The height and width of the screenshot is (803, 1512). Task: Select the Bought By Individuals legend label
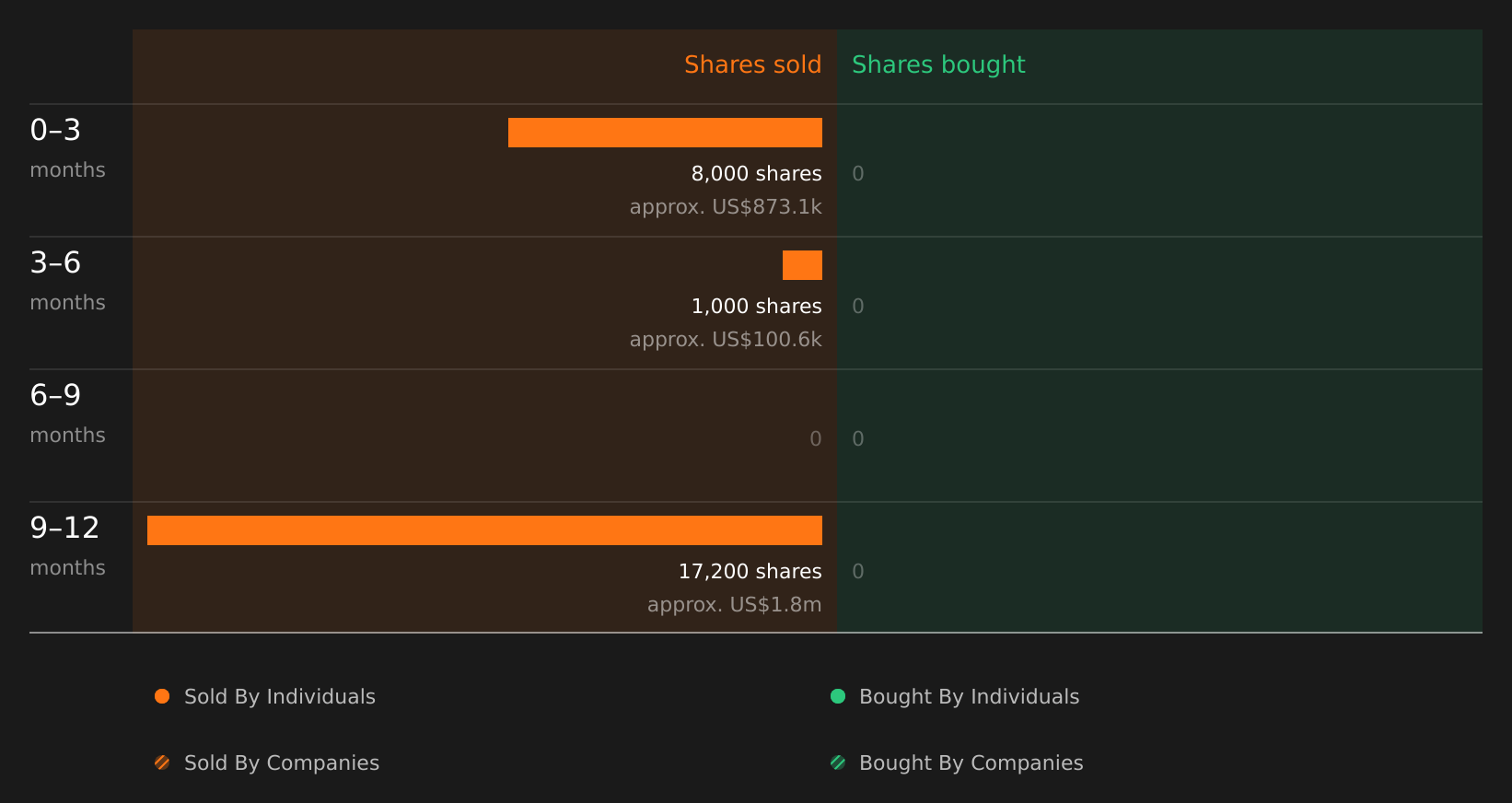coord(969,697)
